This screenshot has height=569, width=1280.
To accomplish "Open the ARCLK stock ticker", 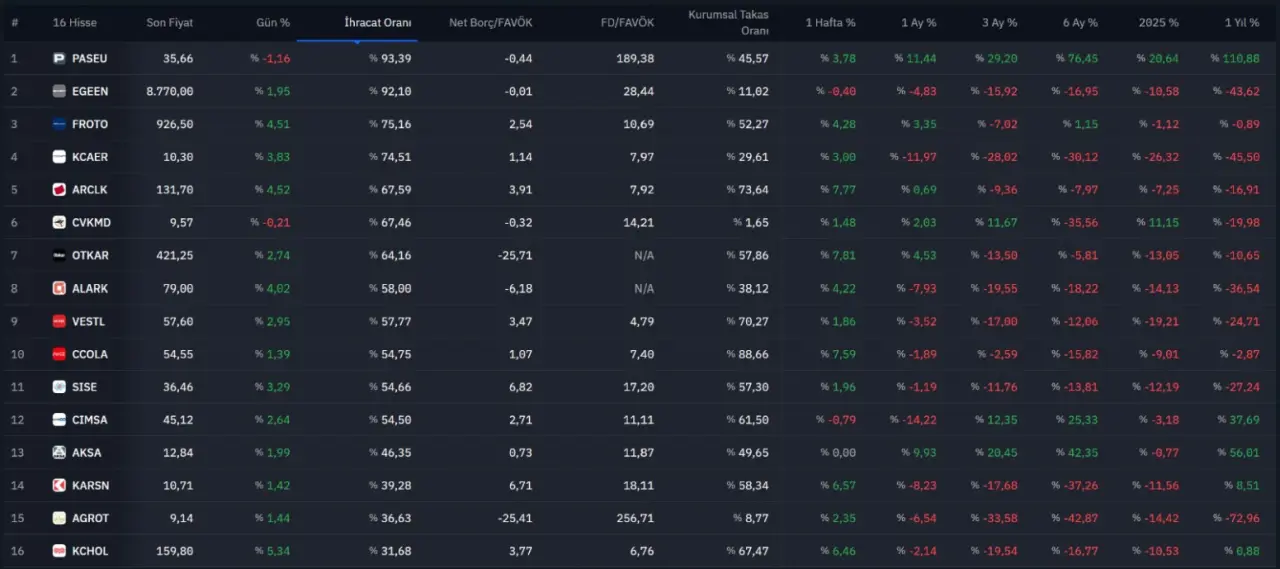I will 90,190.
